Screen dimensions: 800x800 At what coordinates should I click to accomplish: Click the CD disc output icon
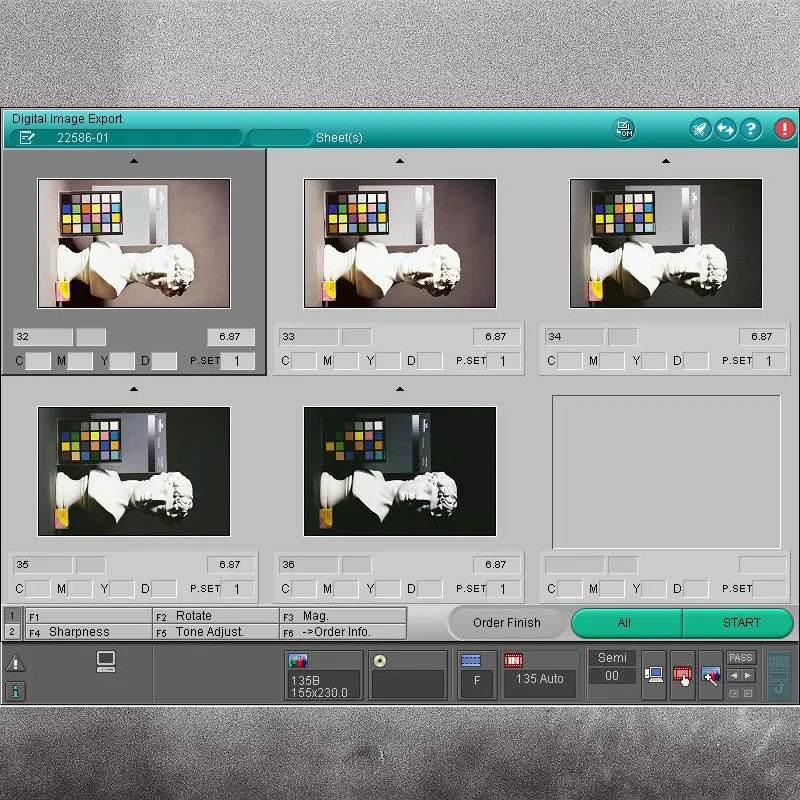point(380,661)
